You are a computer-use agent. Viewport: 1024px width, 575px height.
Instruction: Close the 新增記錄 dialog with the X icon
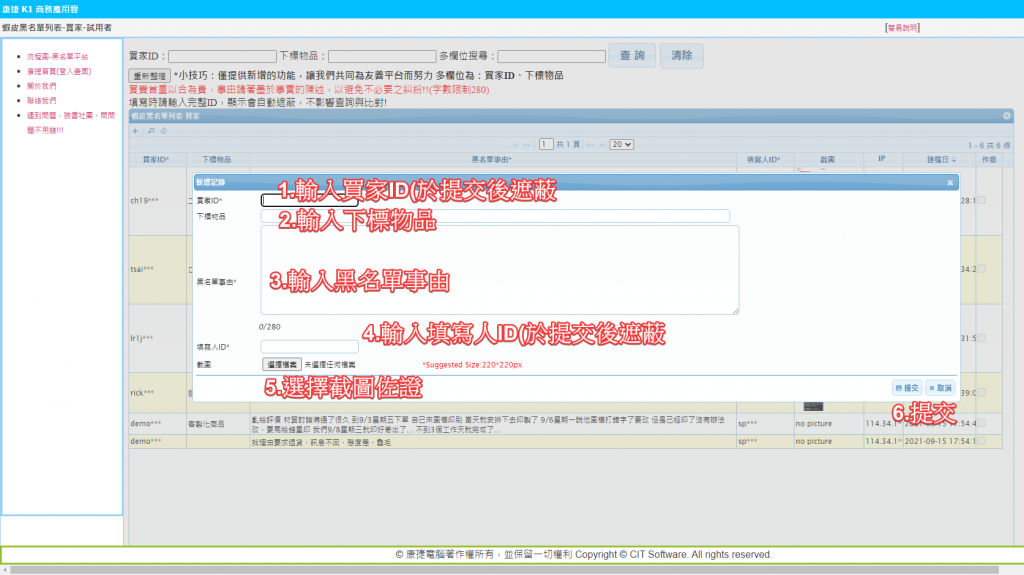(x=950, y=183)
